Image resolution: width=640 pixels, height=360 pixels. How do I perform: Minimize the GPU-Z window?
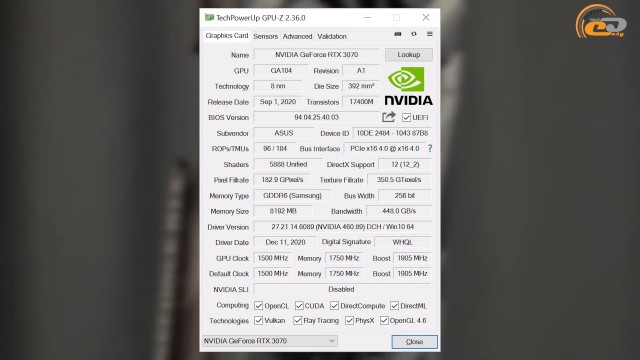point(368,18)
